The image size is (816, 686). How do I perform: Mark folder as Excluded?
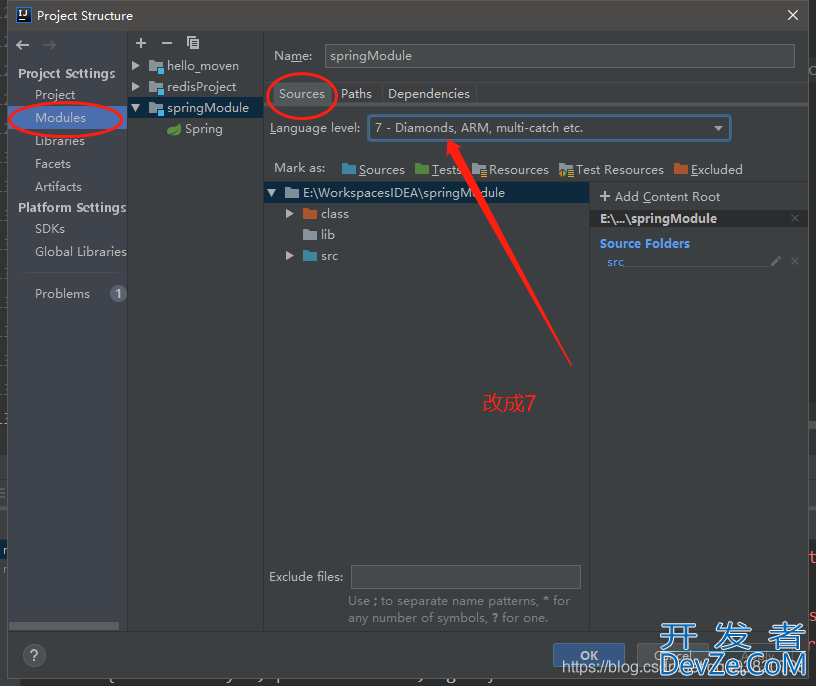[708, 170]
